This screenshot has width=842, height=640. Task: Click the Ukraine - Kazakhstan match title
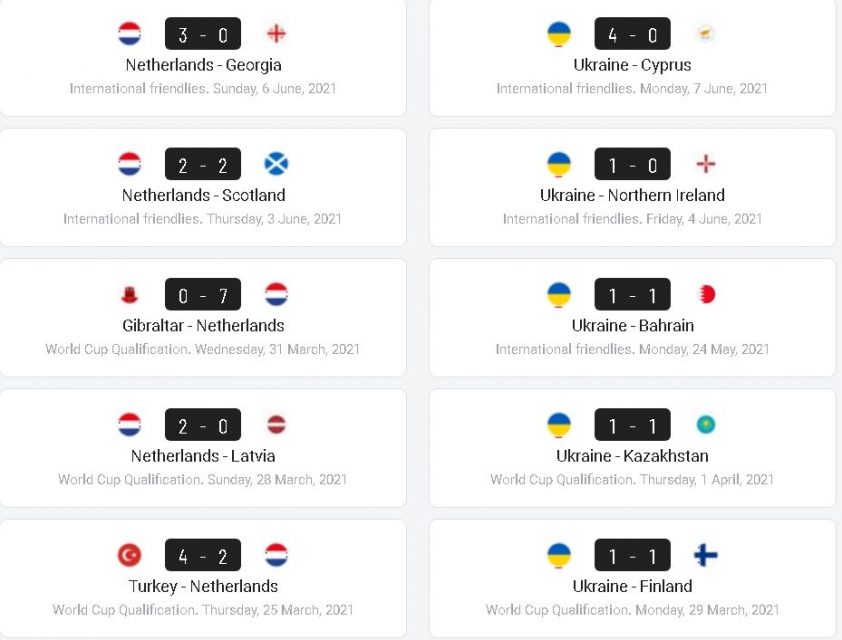tap(633, 456)
